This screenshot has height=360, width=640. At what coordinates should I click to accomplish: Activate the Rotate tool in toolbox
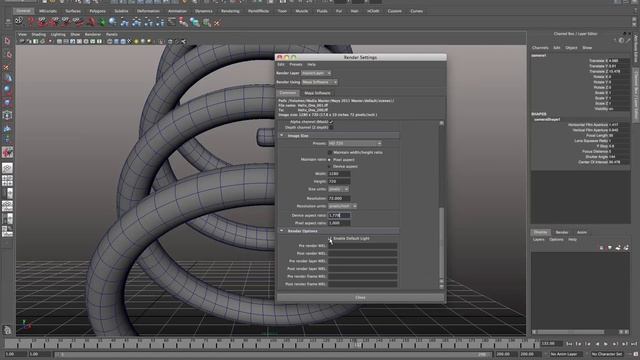click(x=7, y=90)
